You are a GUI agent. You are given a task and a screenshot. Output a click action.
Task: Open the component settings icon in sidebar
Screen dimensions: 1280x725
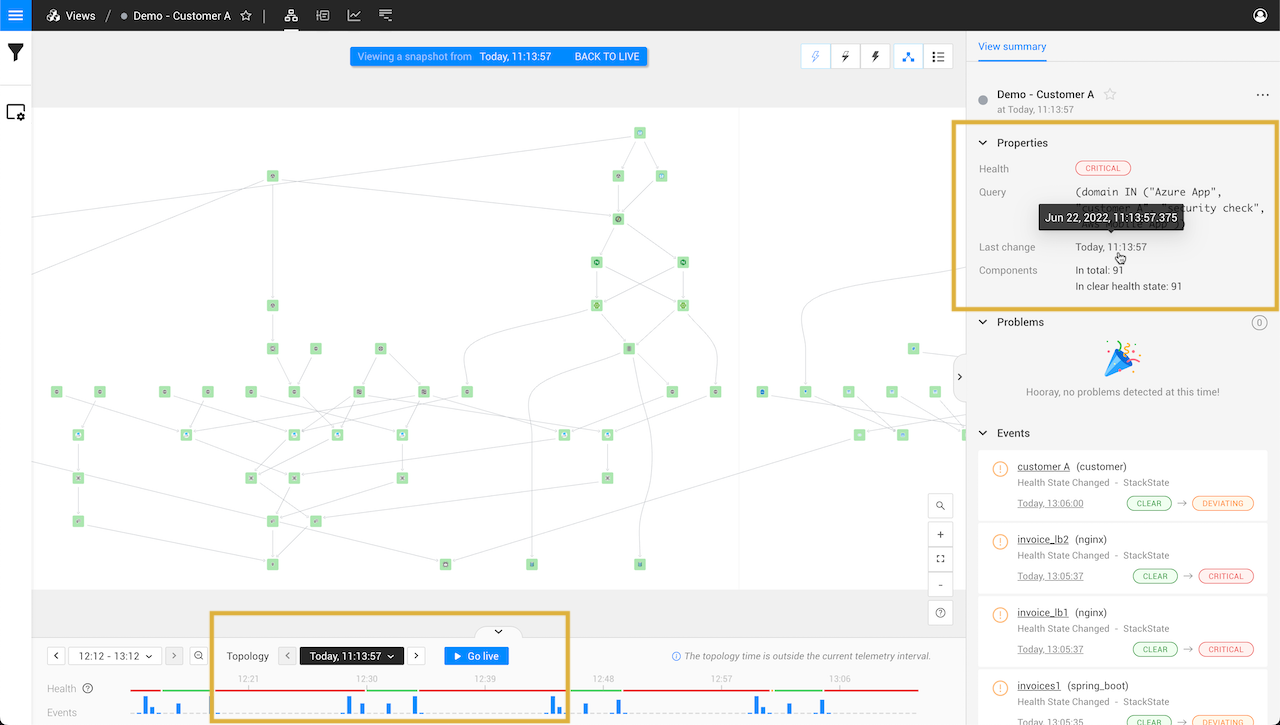tap(15, 112)
